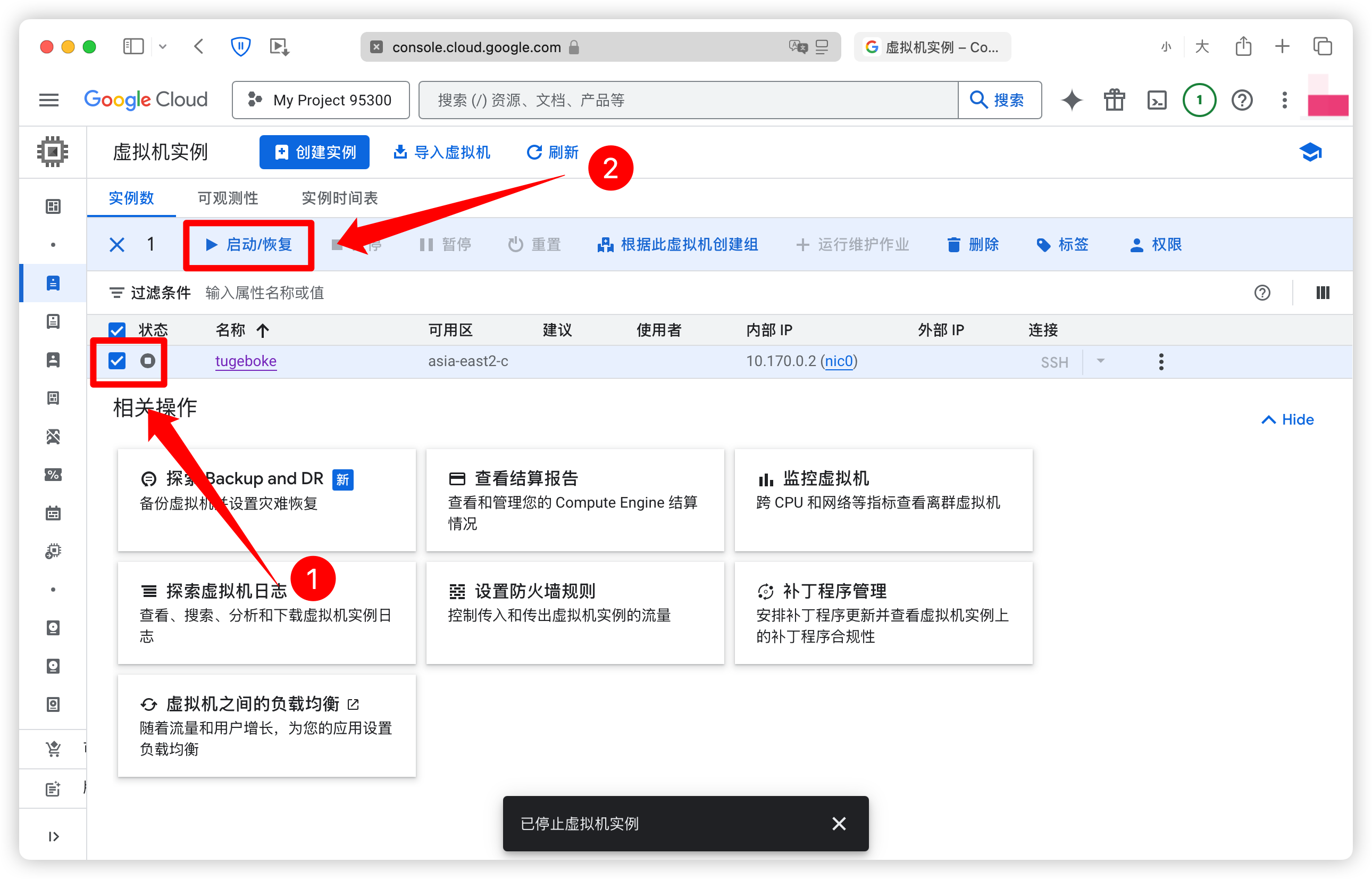Click the 创建实例 button
This screenshot has height=879, width=1372.
(314, 152)
